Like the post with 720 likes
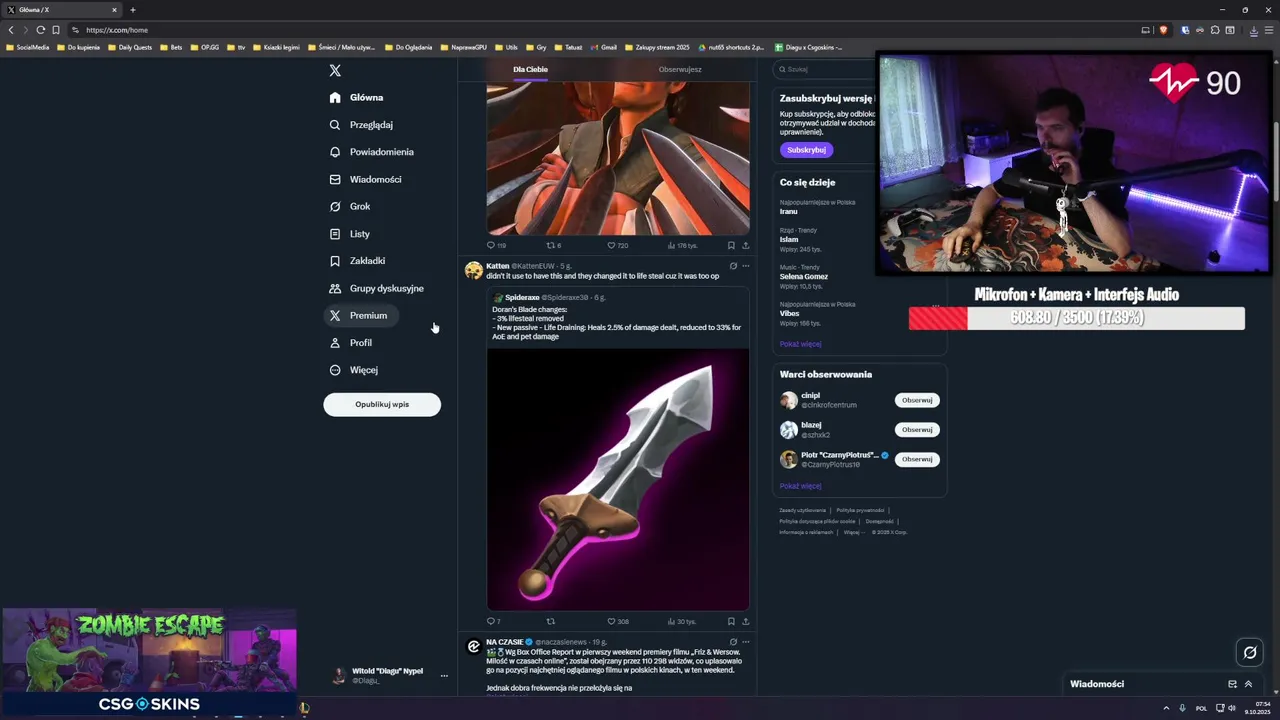The width and height of the screenshot is (1280, 720). 612,245
